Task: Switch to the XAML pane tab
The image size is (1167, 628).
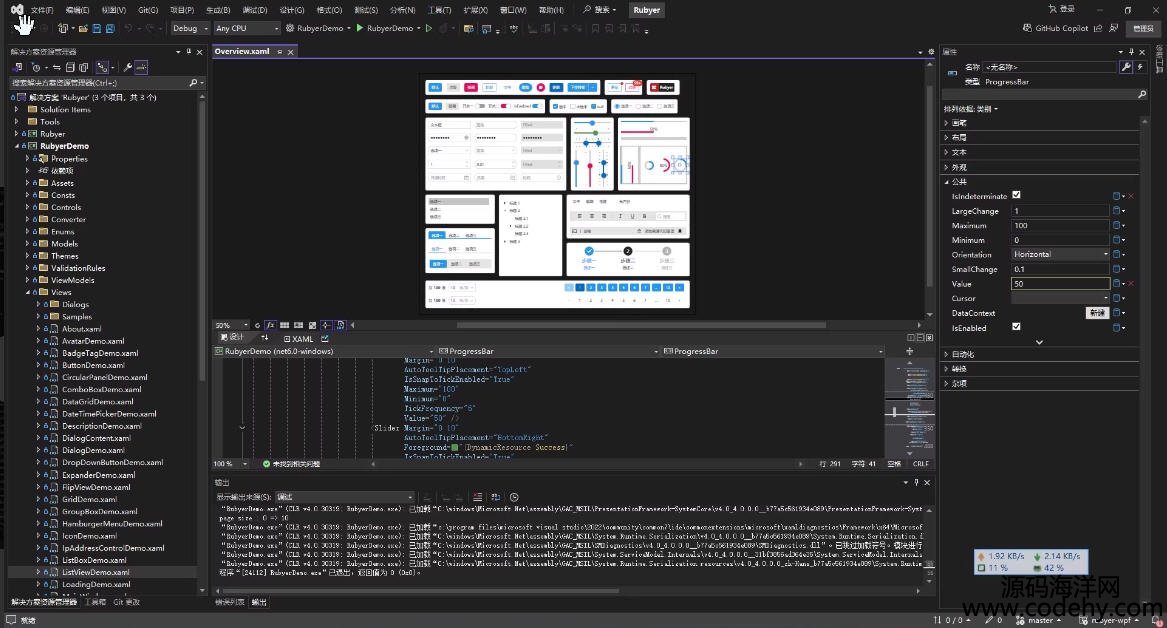Action: click(x=298, y=339)
